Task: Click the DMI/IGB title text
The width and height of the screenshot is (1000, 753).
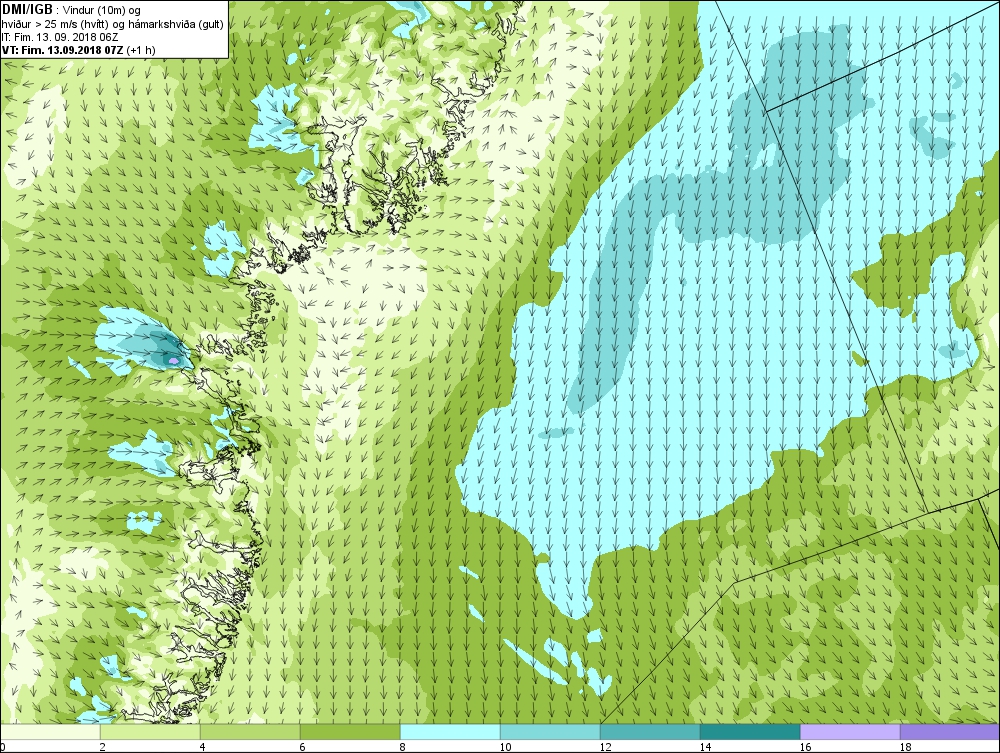Action: (x=27, y=10)
